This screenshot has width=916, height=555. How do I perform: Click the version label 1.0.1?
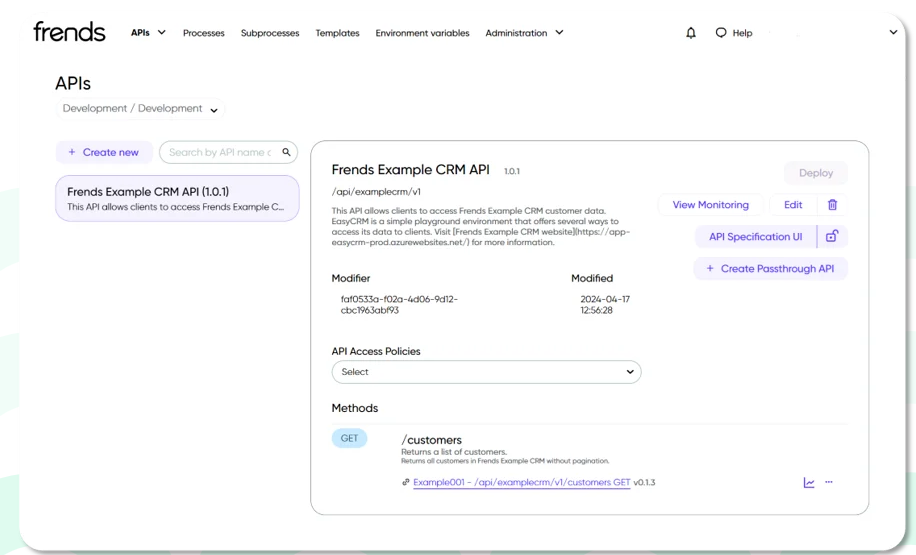coord(512,171)
